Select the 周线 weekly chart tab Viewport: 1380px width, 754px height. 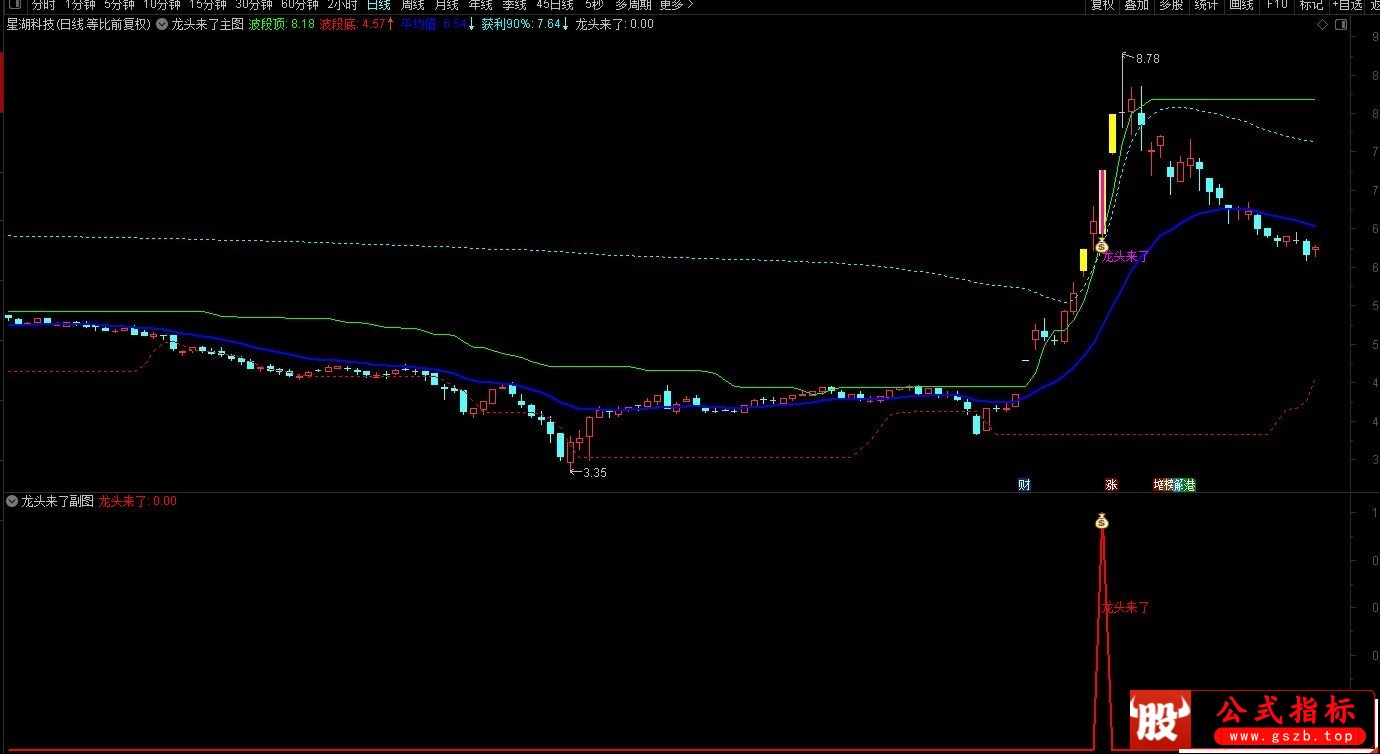412,5
